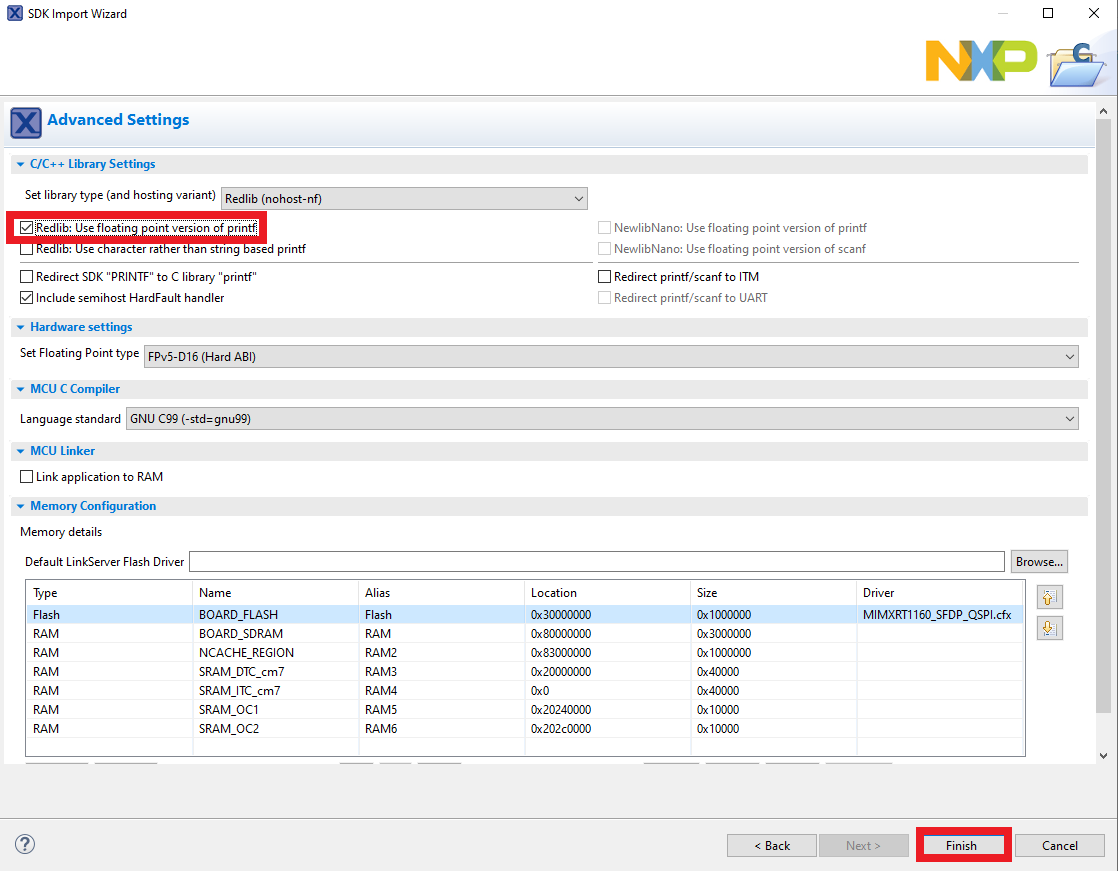The width and height of the screenshot is (1118, 871).
Task: Enable Redirect printf/scanf to ITM
Action: pos(605,277)
